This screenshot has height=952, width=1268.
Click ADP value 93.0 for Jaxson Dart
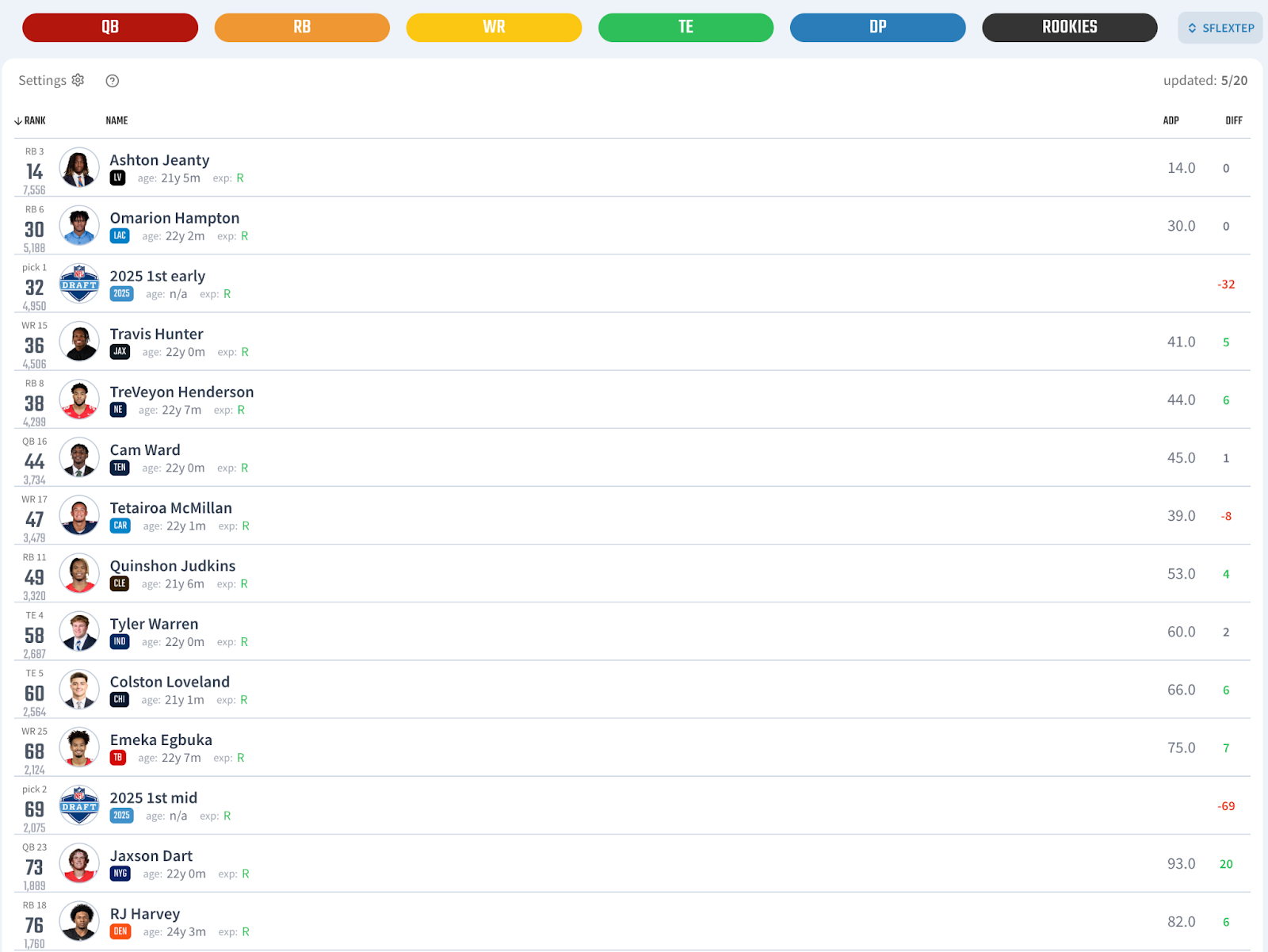[1181, 863]
